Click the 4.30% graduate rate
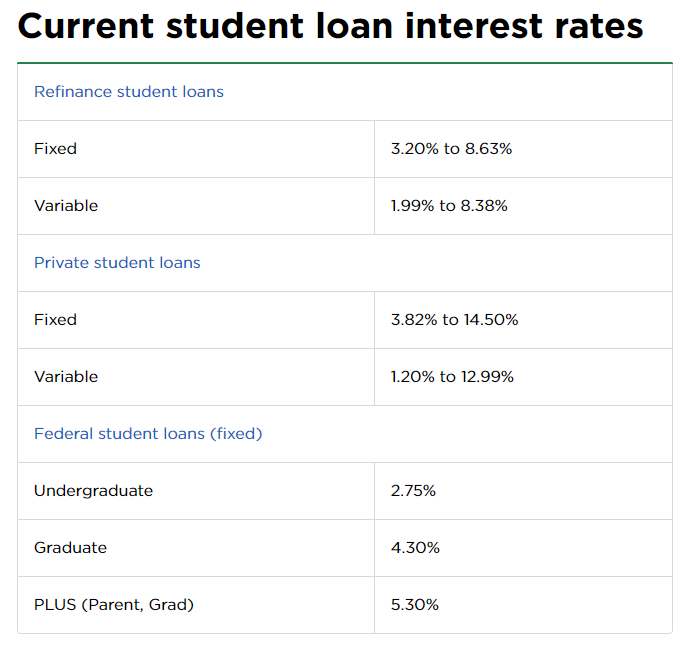The image size is (699, 647). tap(415, 548)
